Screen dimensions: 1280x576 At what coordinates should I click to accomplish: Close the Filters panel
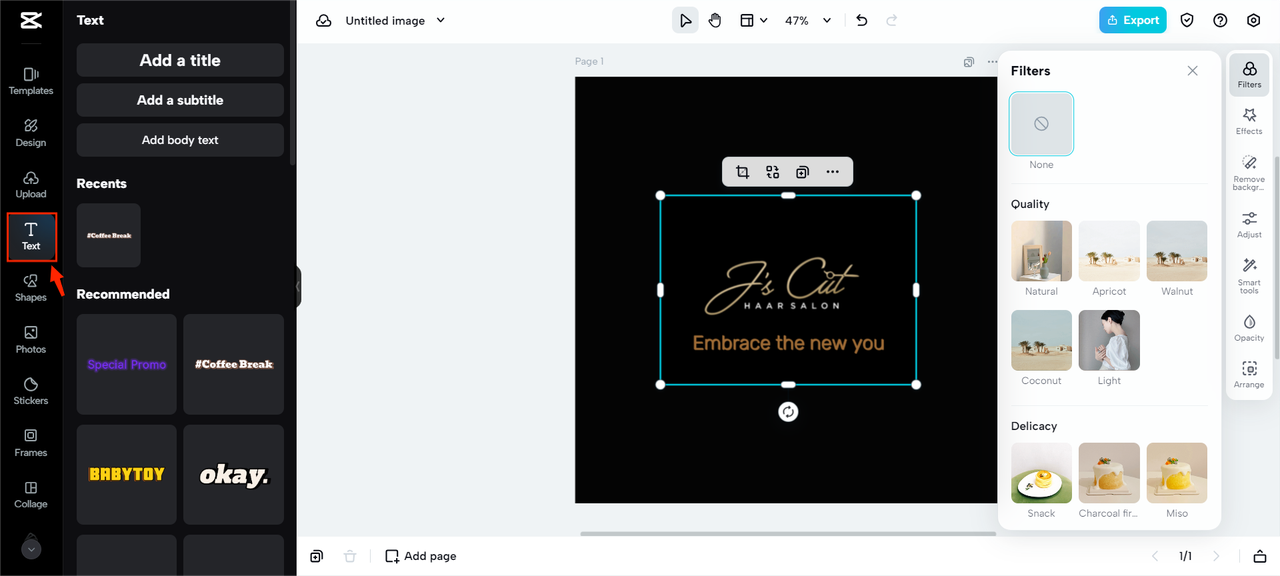coord(1192,71)
